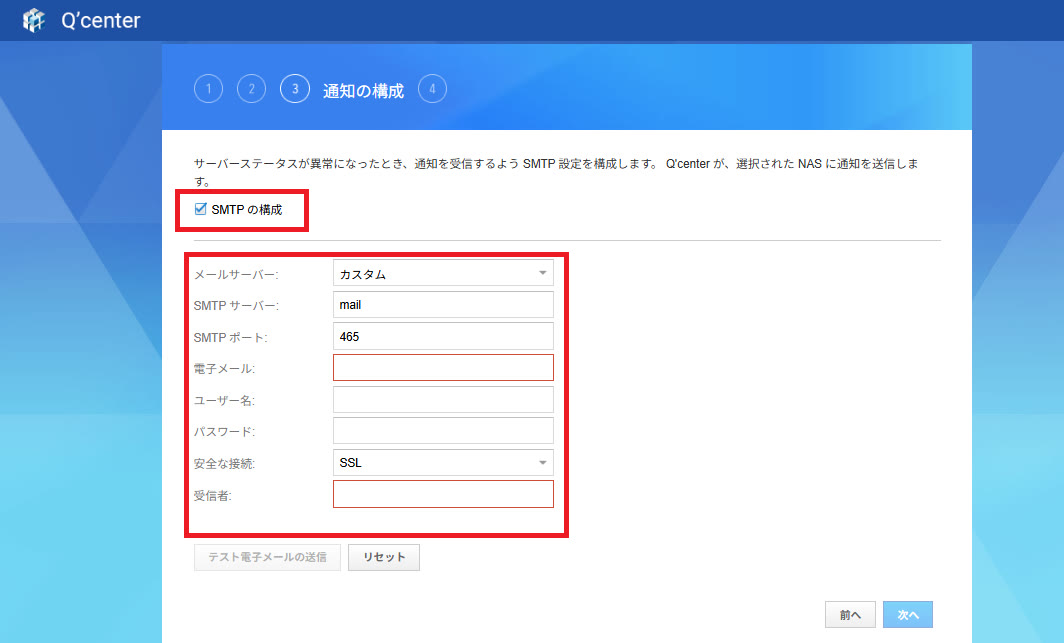Click into the 電子メール field

442,368
